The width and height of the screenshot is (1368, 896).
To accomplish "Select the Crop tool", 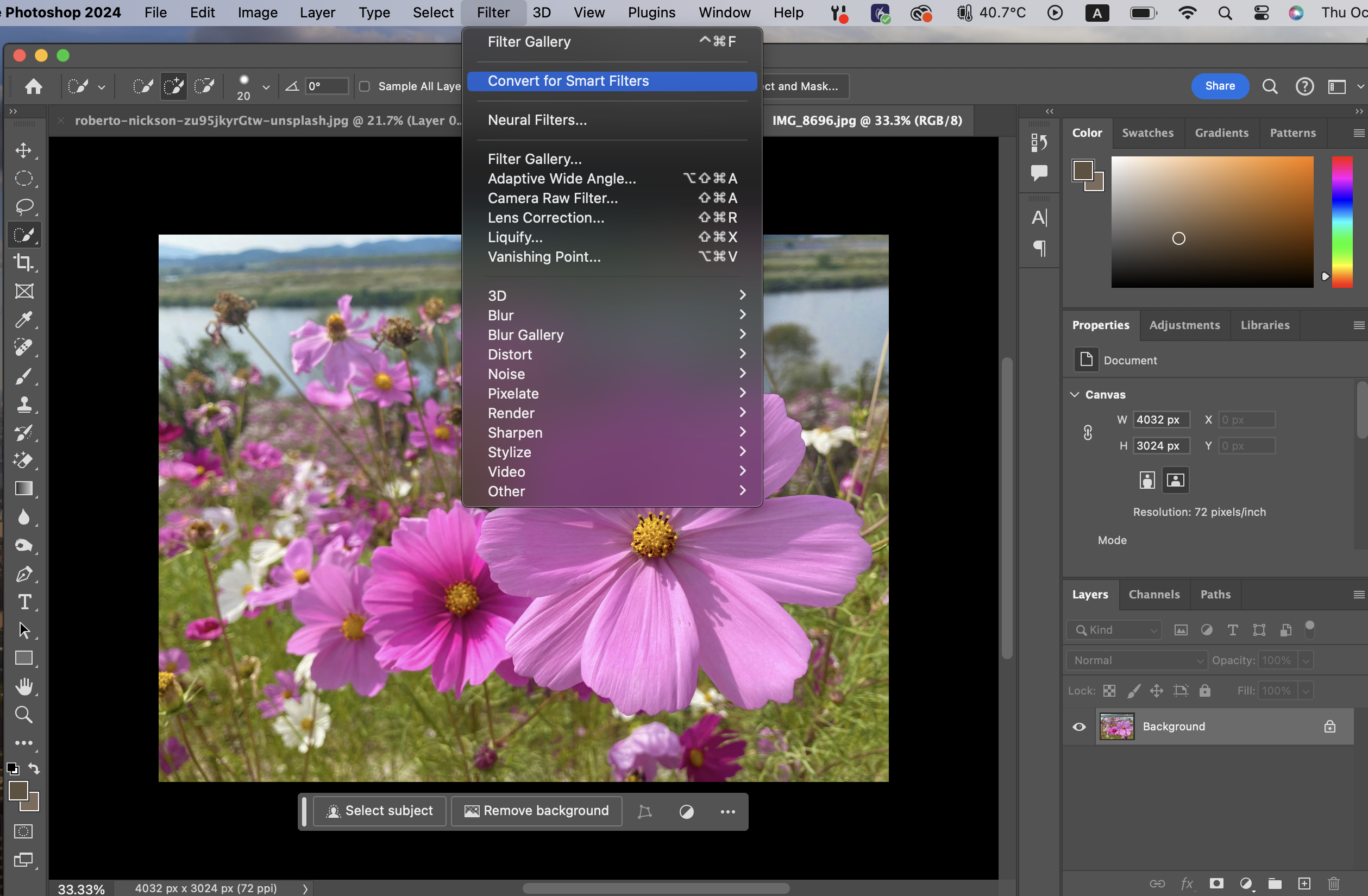I will pyautogui.click(x=23, y=262).
